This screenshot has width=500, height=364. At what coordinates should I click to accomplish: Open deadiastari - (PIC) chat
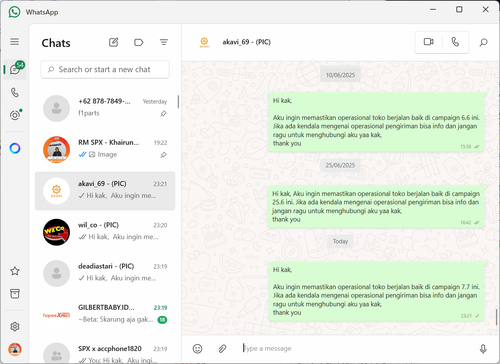coord(105,273)
